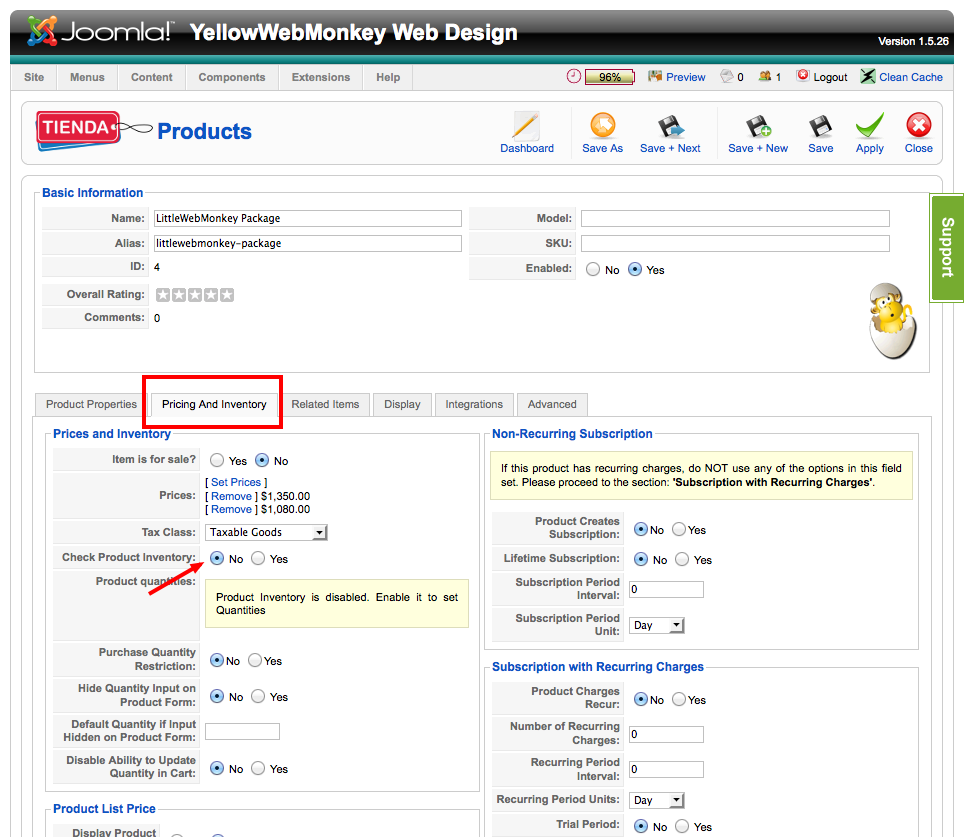Click the Save + New icon
964x837 pixels.
757,127
